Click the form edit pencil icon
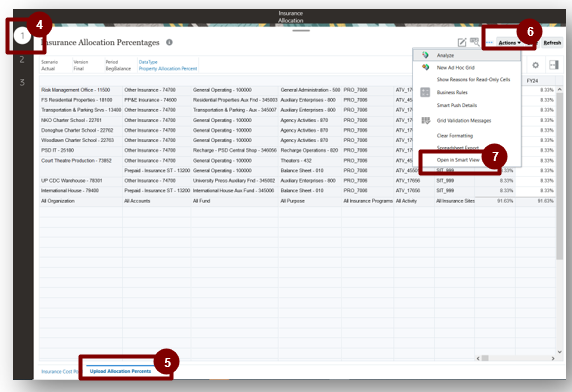 coord(462,42)
